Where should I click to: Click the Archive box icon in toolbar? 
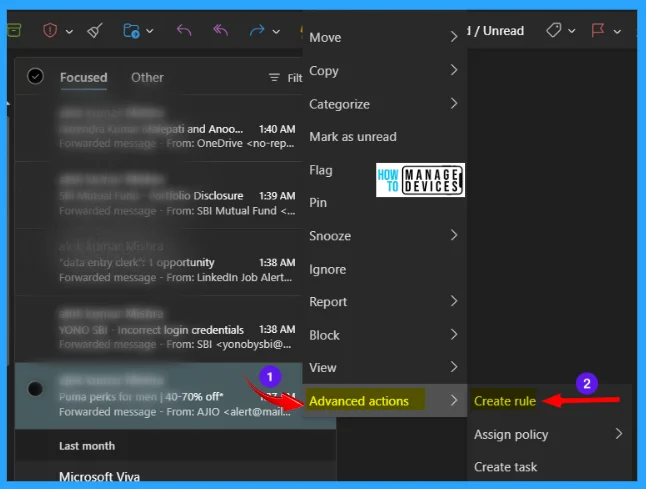[14, 30]
